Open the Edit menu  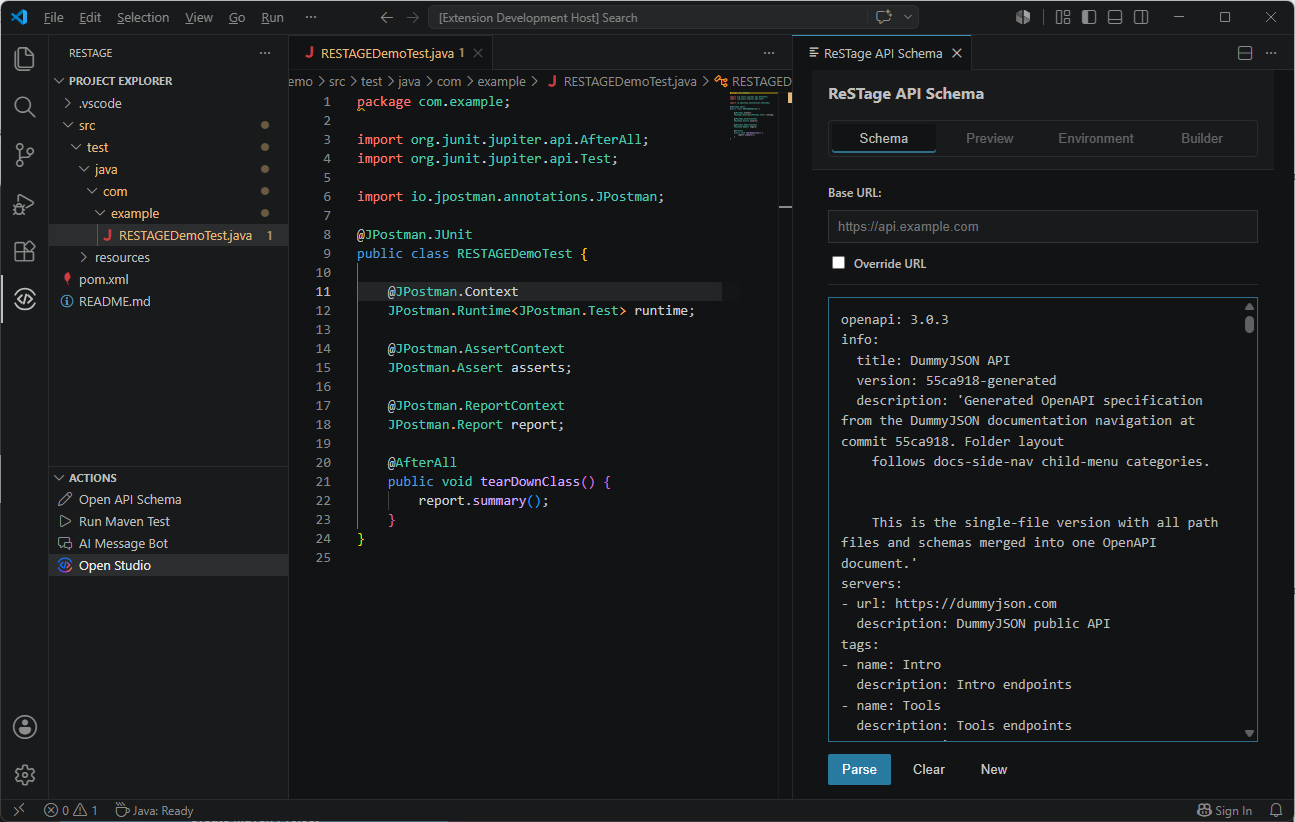click(90, 17)
